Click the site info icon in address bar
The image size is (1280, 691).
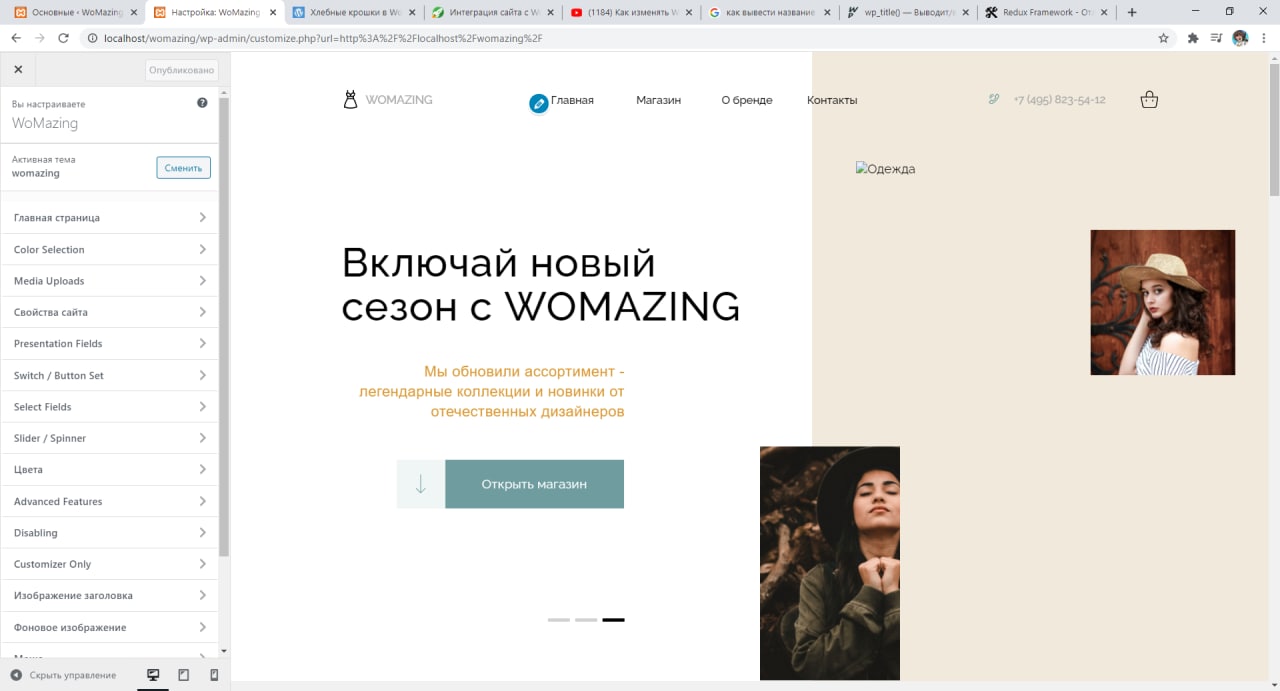(x=92, y=38)
